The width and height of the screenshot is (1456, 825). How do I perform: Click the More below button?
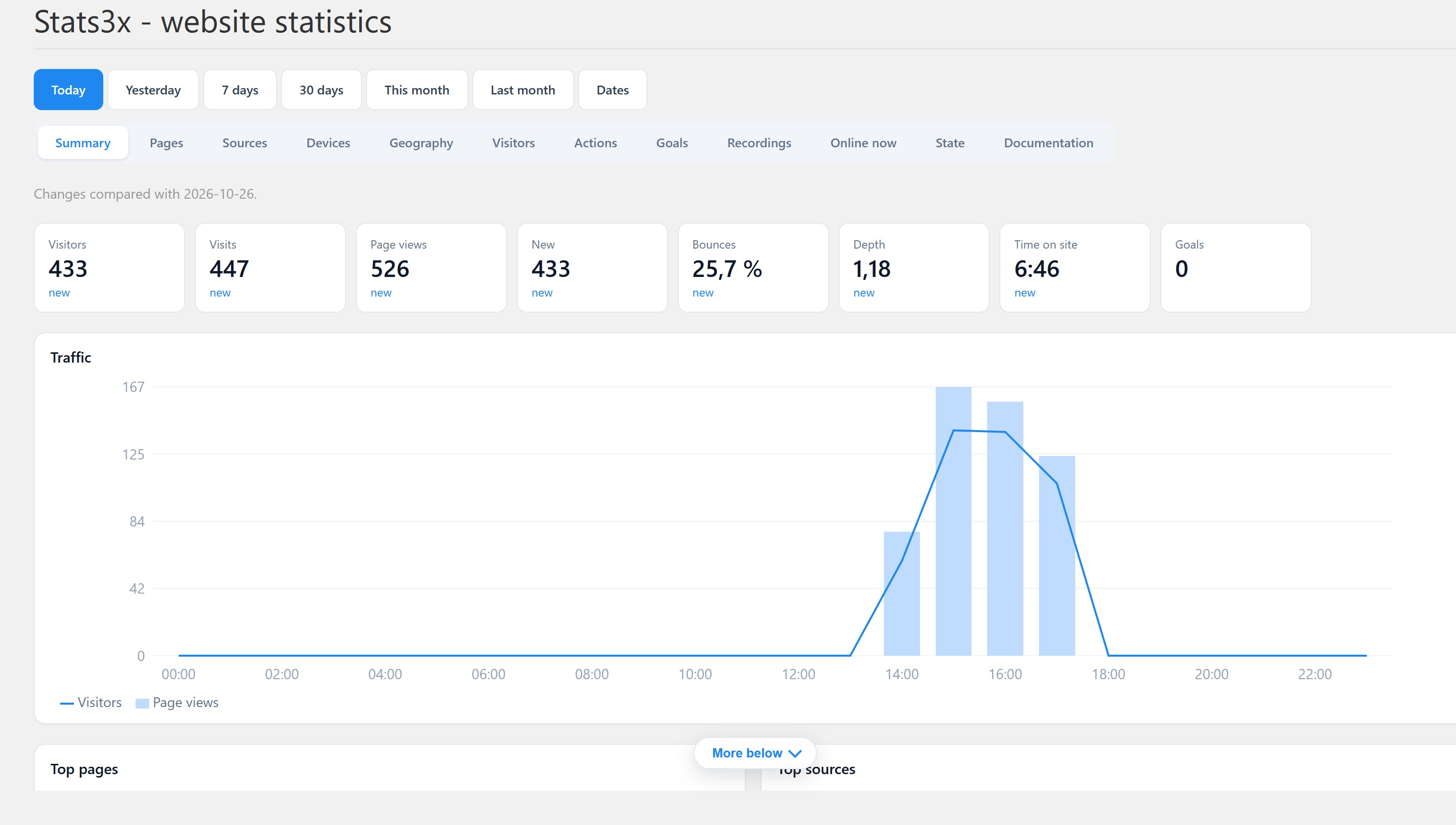[x=755, y=753]
